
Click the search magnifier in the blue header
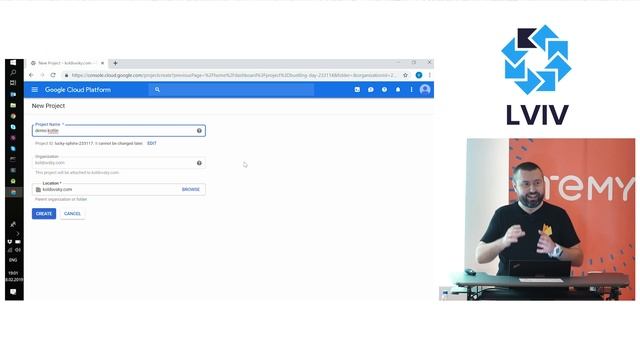(157, 89)
